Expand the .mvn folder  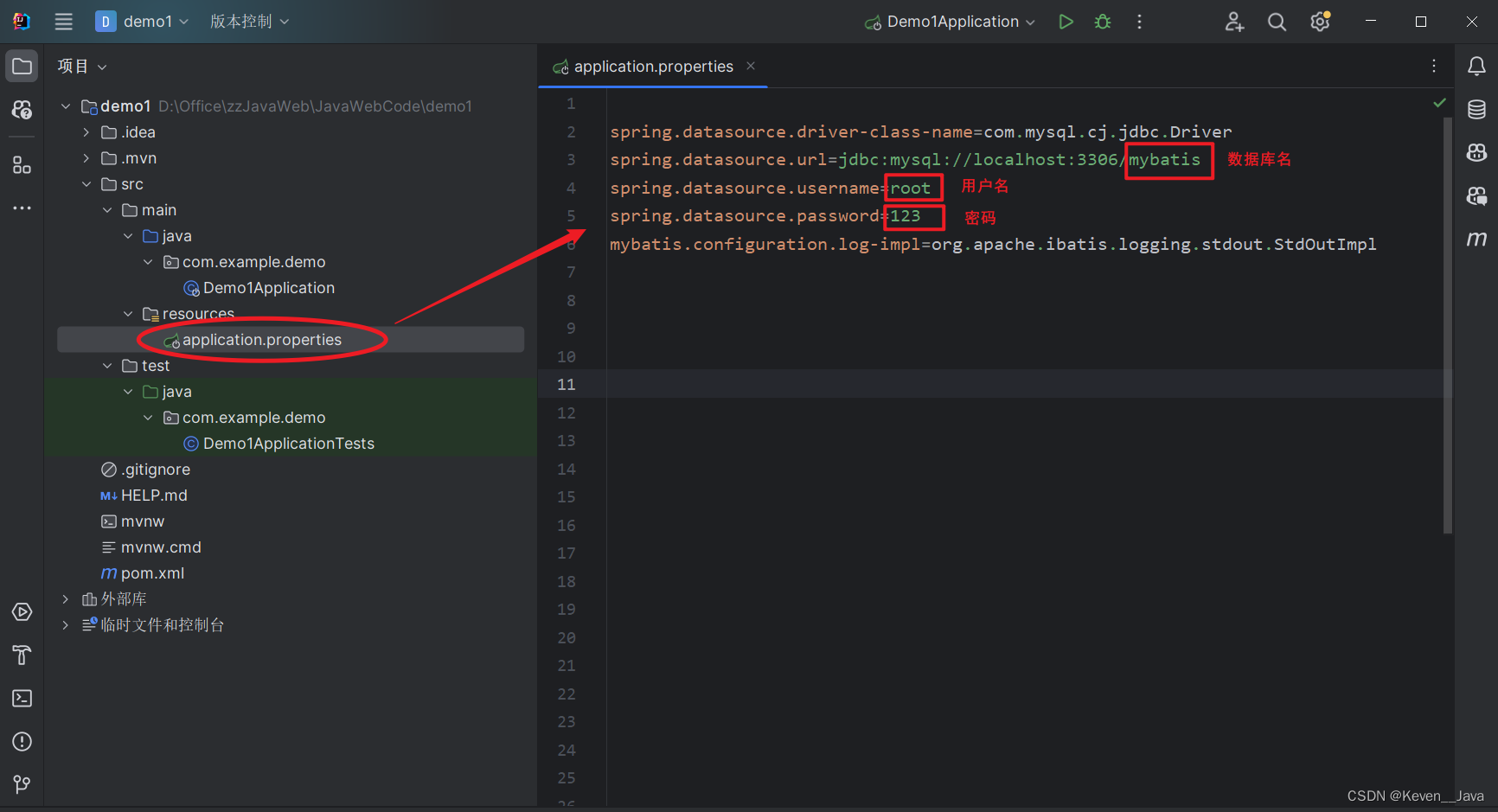[86, 158]
